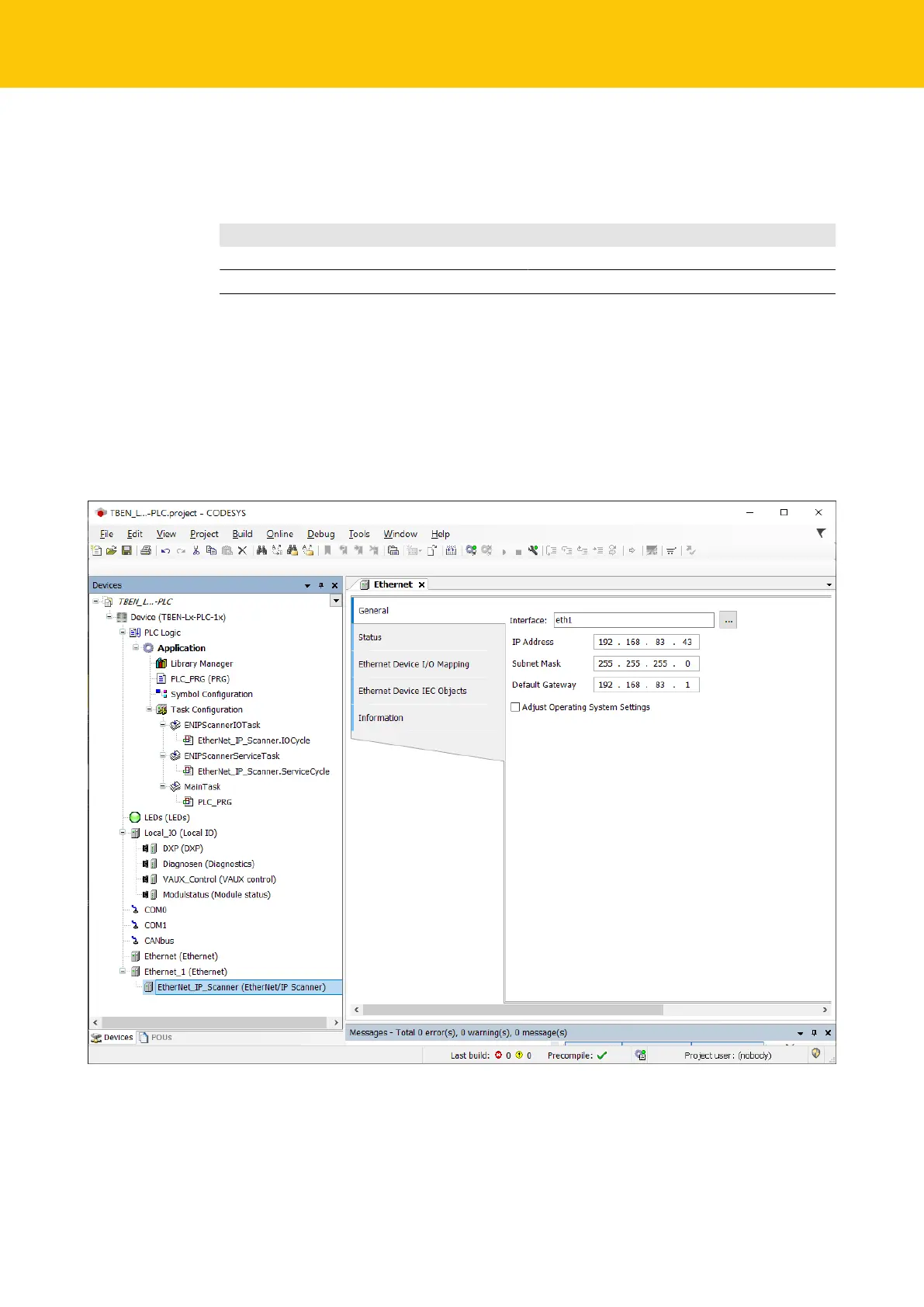This screenshot has width=924, height=1307.
Task: Click the security shield icon in status bar
Action: tap(816, 1054)
